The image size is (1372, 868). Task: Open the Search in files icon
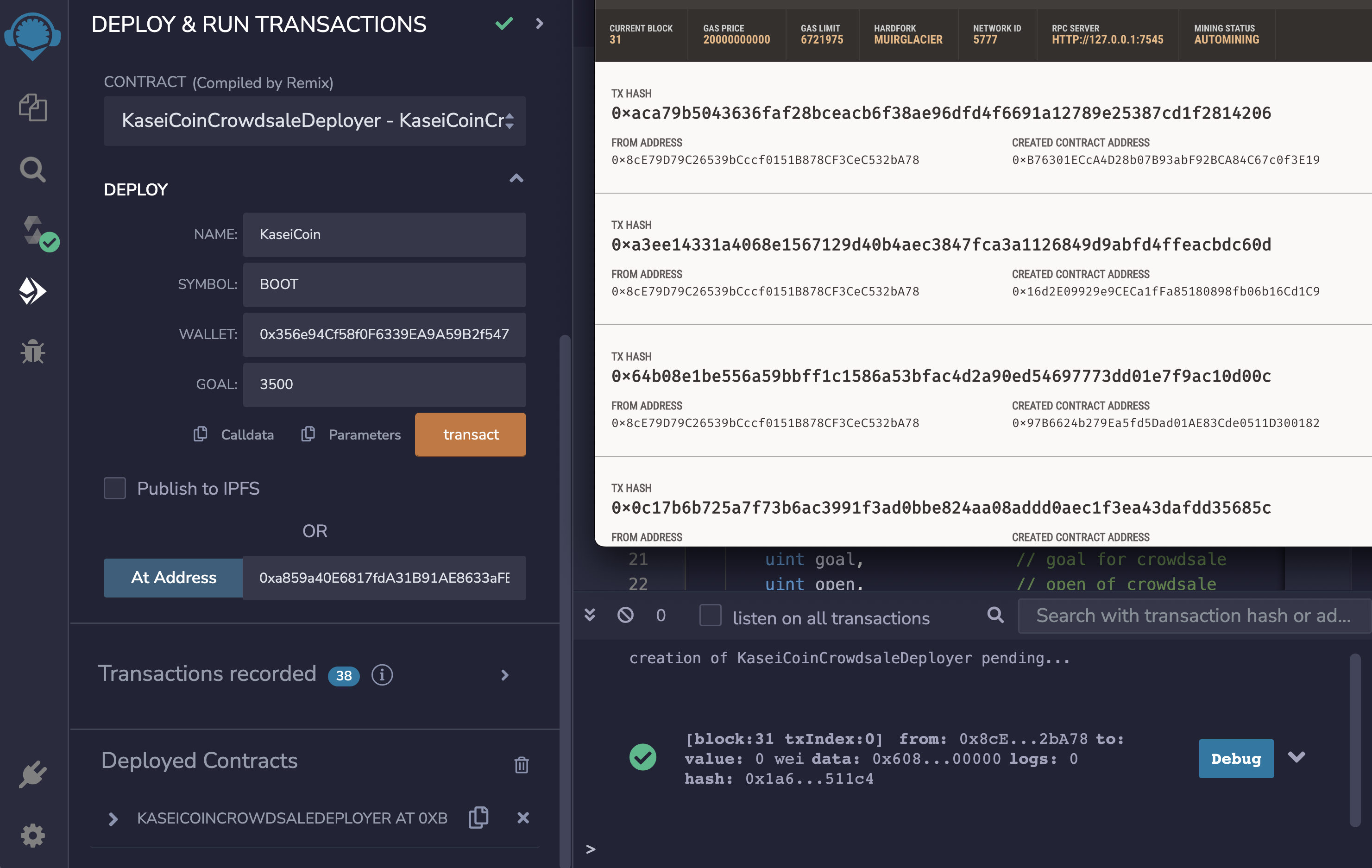(32, 170)
